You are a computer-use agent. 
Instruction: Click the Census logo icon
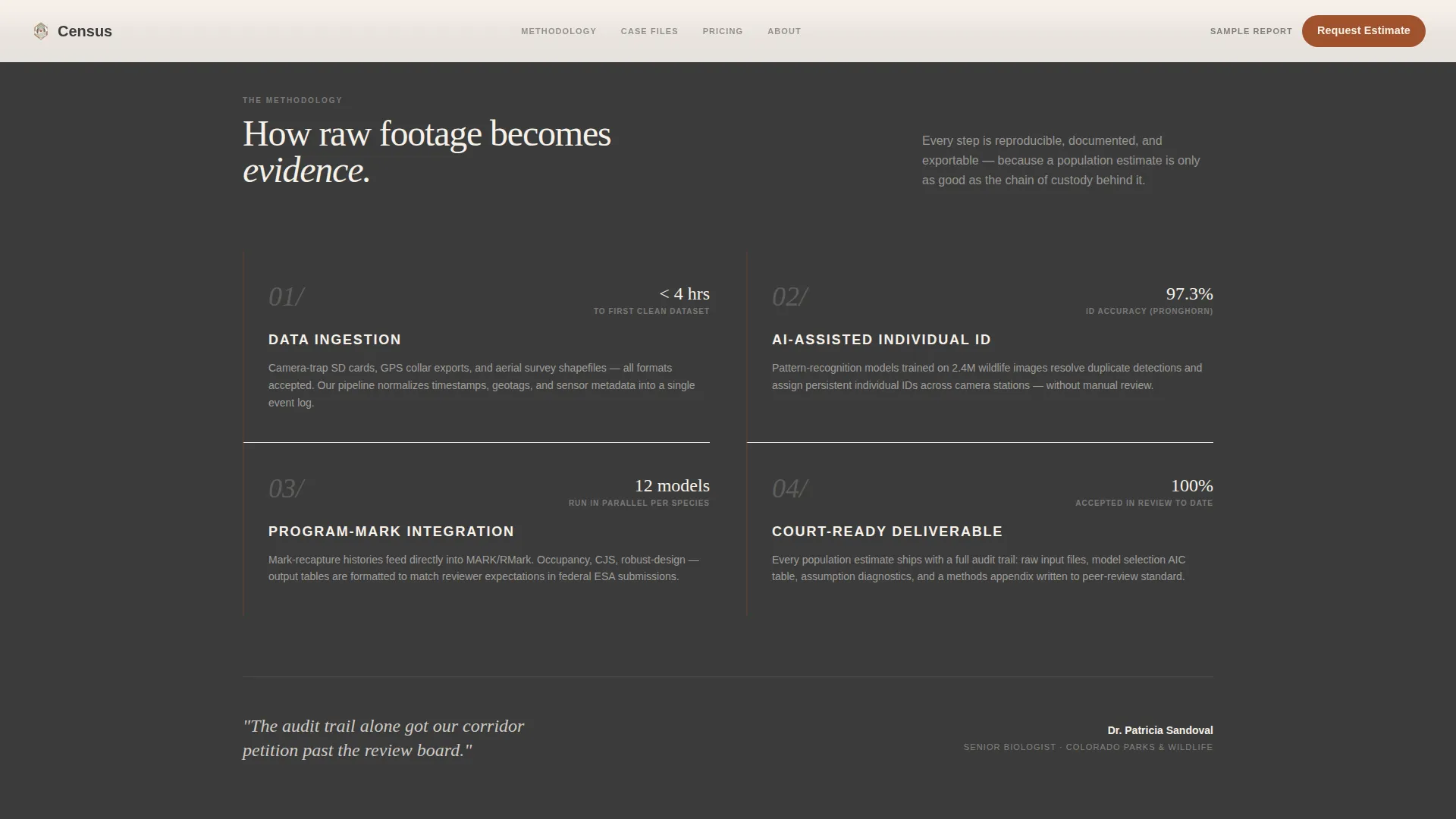(x=41, y=31)
